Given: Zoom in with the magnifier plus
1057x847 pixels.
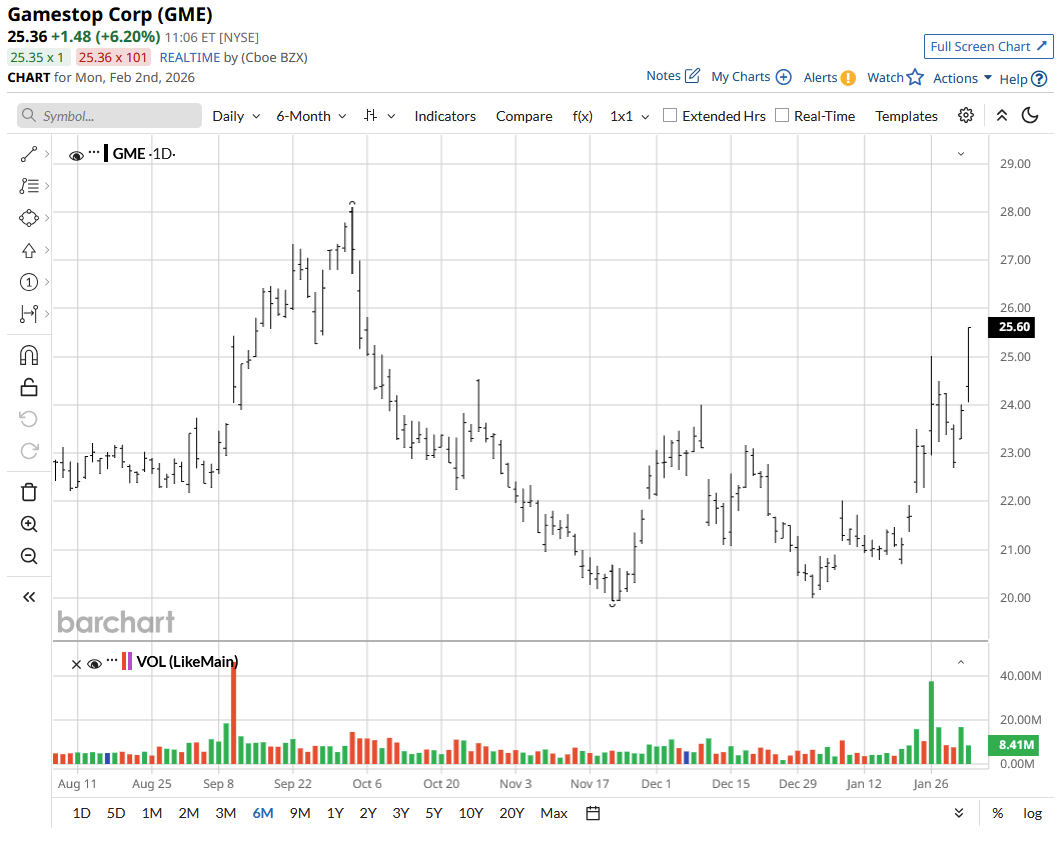Looking at the screenshot, I should click(29, 524).
